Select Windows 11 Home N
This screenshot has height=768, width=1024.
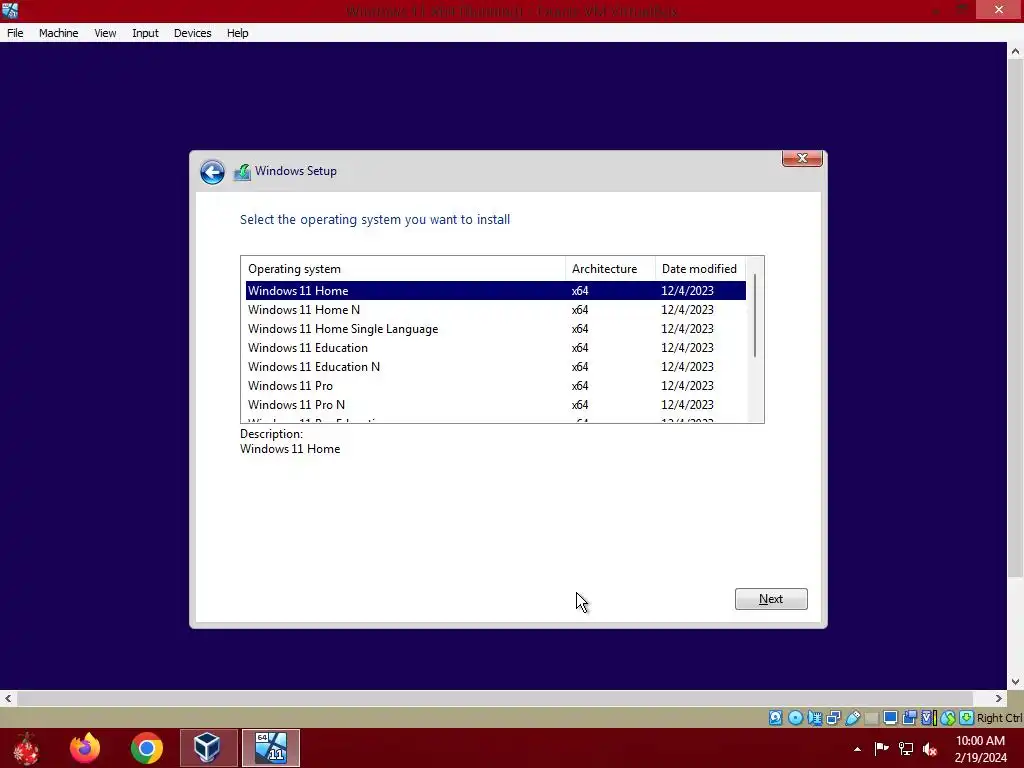[496, 310]
